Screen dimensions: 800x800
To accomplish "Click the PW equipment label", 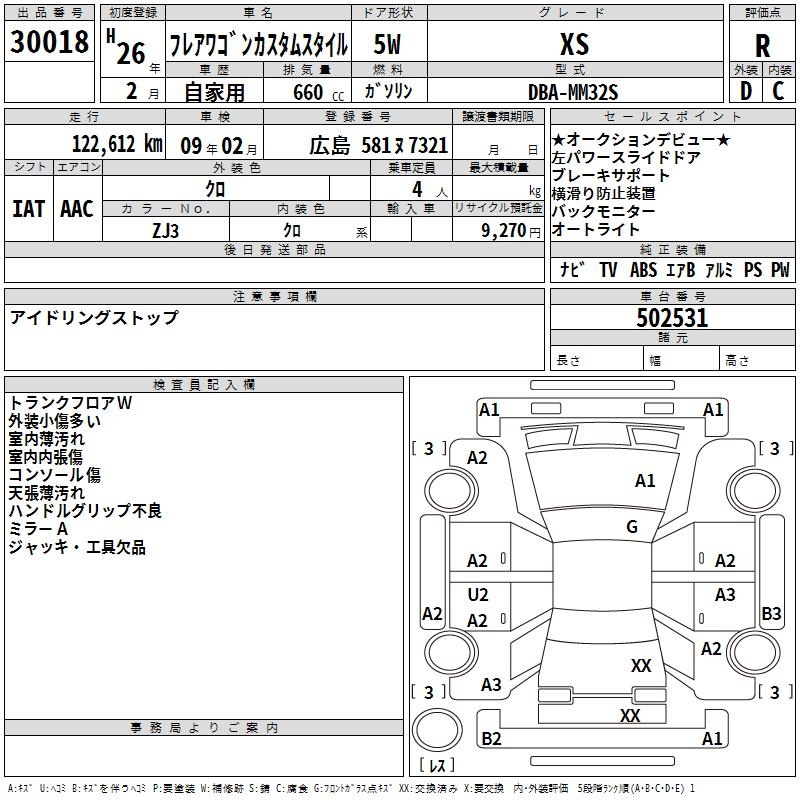I will 780,270.
